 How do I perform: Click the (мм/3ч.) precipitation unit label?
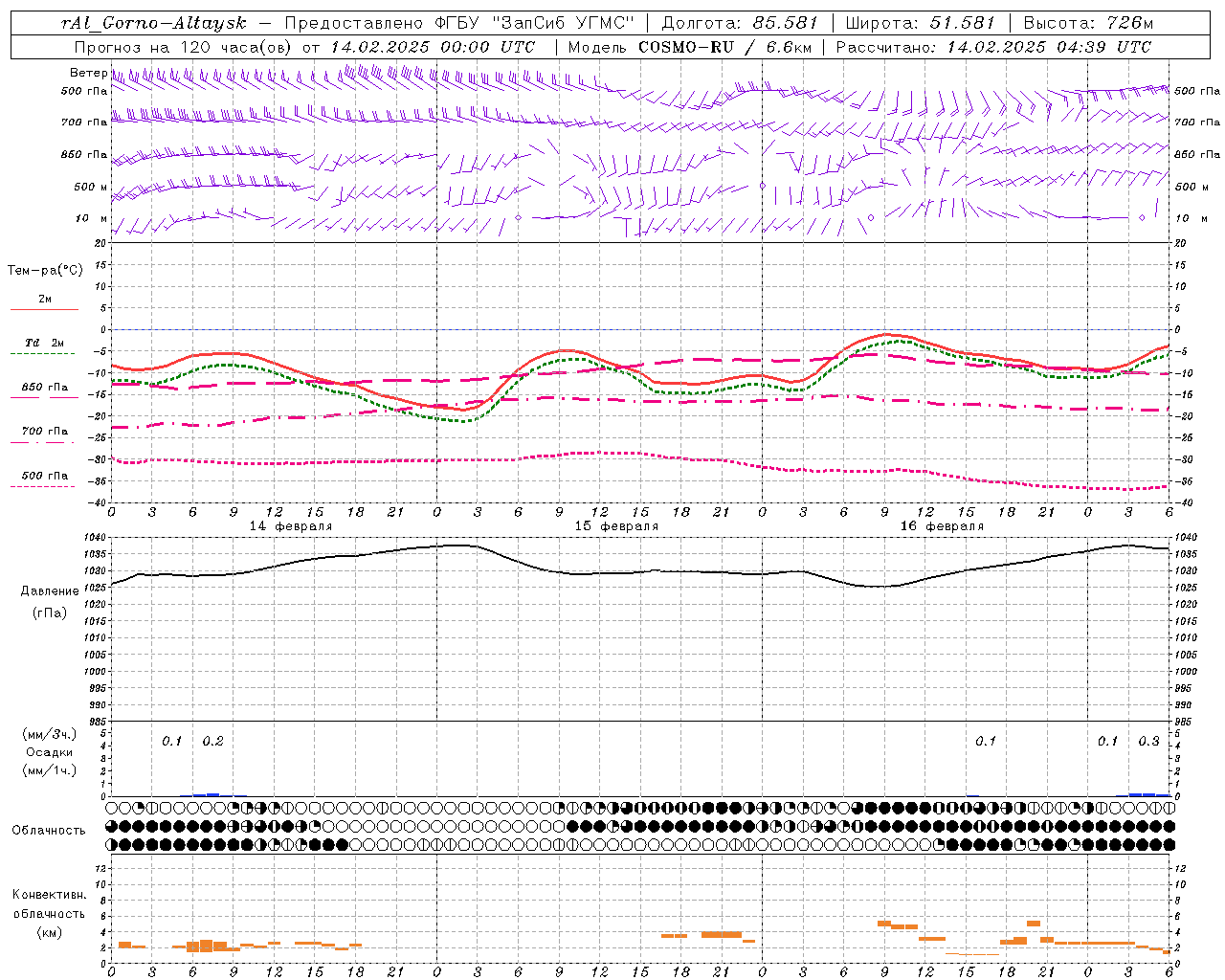tap(50, 734)
